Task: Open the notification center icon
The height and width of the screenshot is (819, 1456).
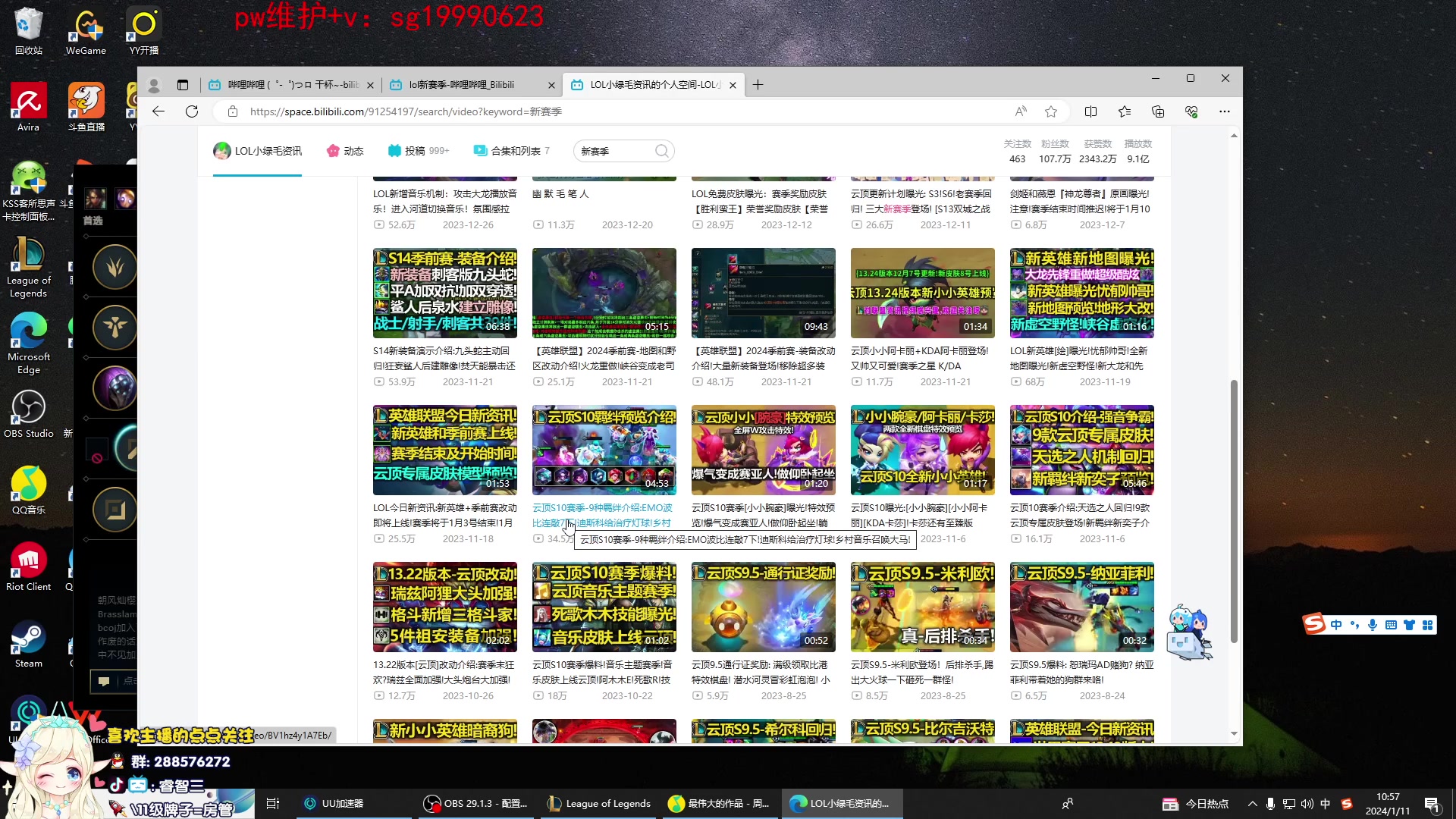Action: [x=1432, y=804]
